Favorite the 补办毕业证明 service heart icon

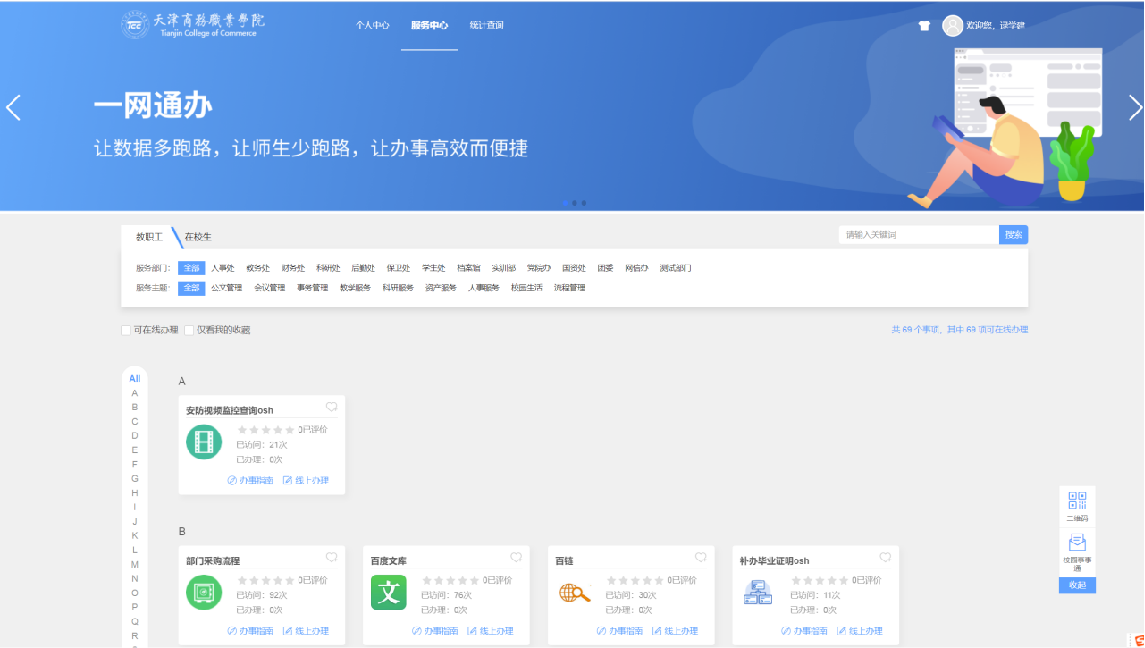[885, 558]
